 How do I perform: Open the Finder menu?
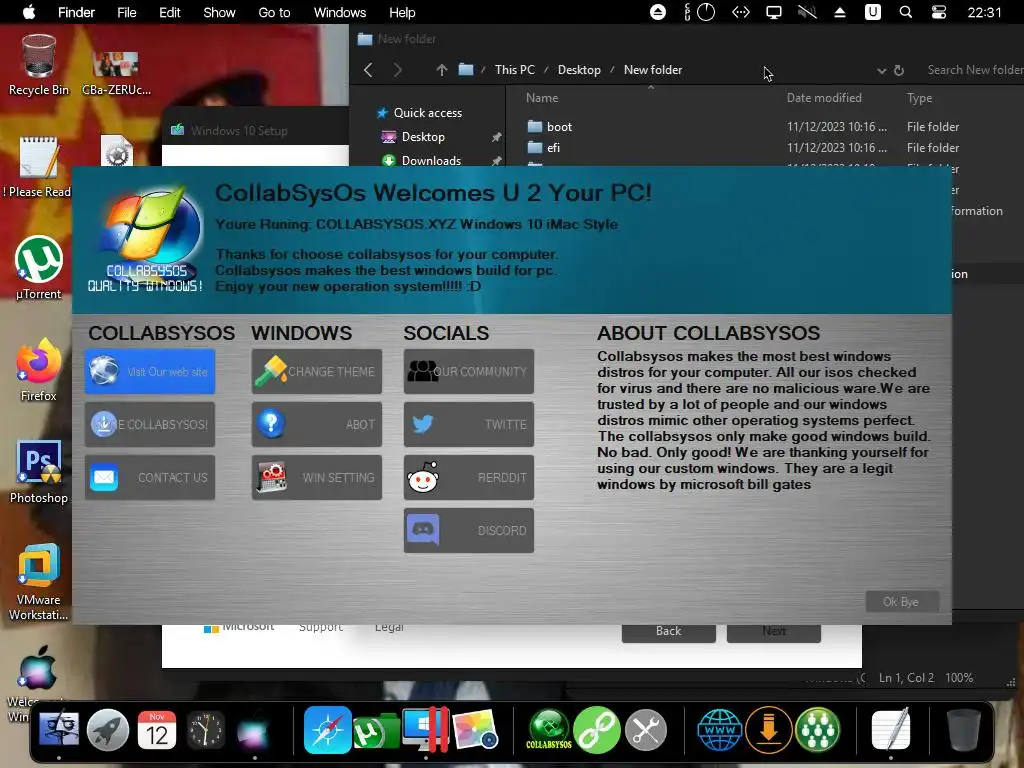[76, 12]
